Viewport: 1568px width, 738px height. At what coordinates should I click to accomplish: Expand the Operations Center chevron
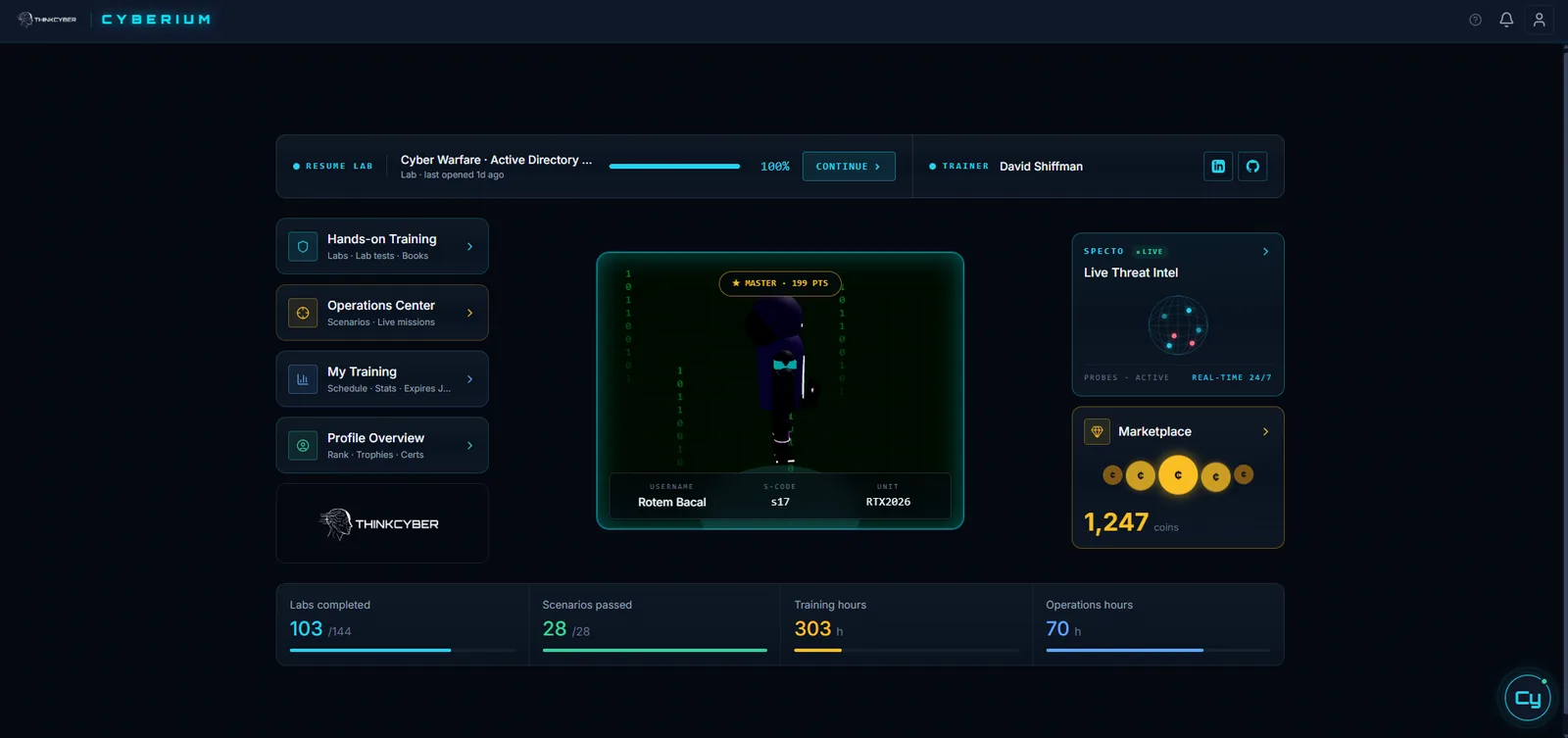[x=470, y=313]
